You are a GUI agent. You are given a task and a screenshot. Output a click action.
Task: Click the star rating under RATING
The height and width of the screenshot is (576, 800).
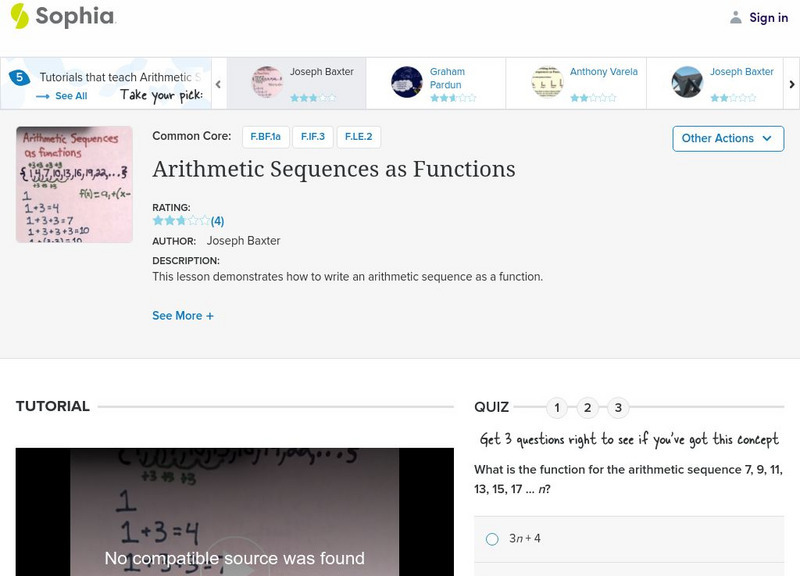pyautogui.click(x=181, y=221)
